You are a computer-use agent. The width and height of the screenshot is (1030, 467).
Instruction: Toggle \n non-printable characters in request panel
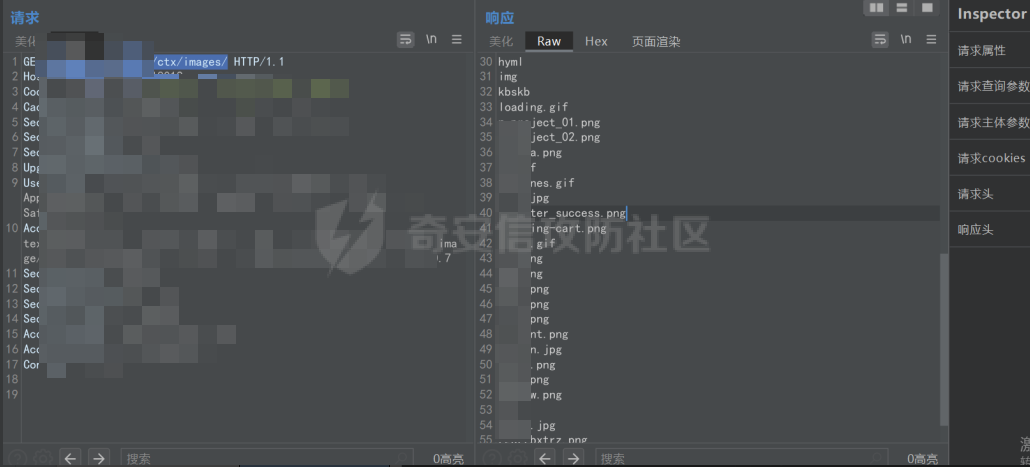point(431,39)
